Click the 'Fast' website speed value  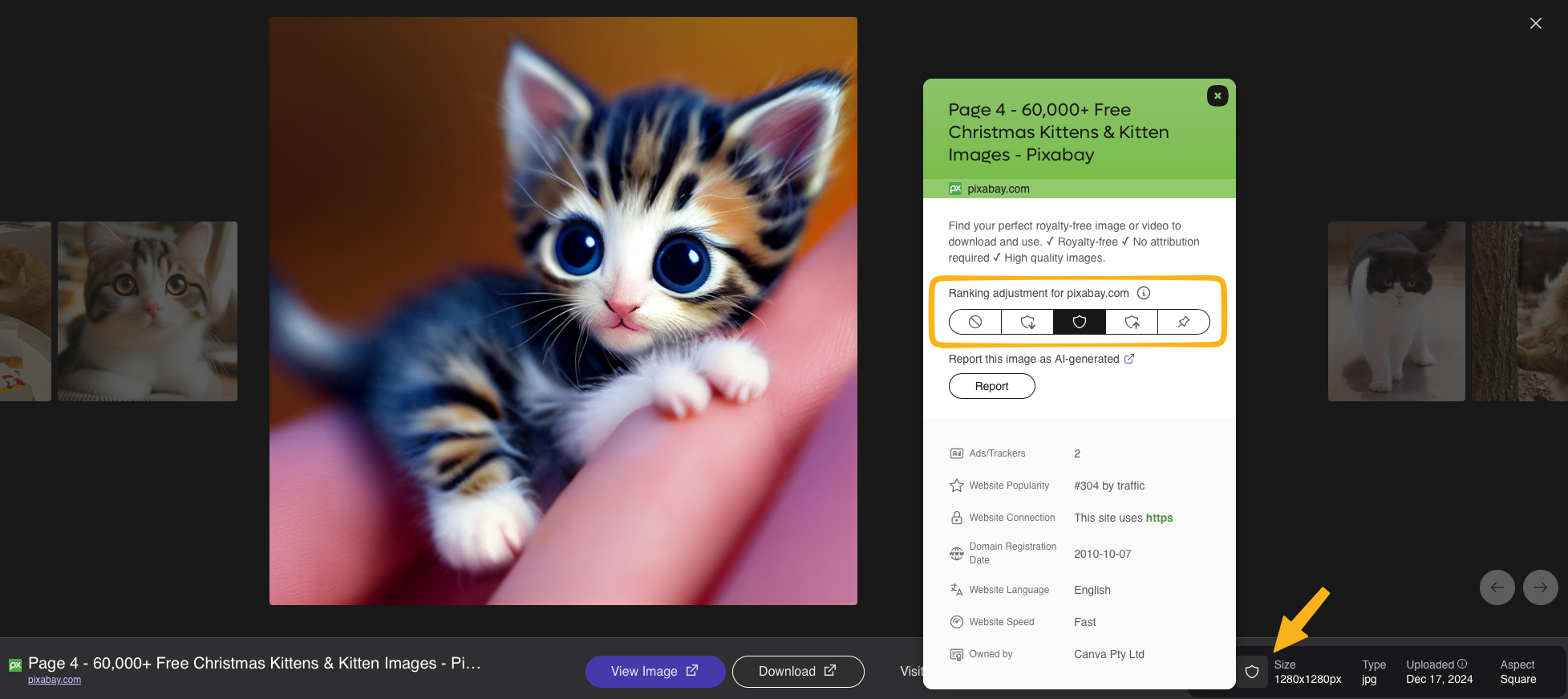pyautogui.click(x=1085, y=622)
